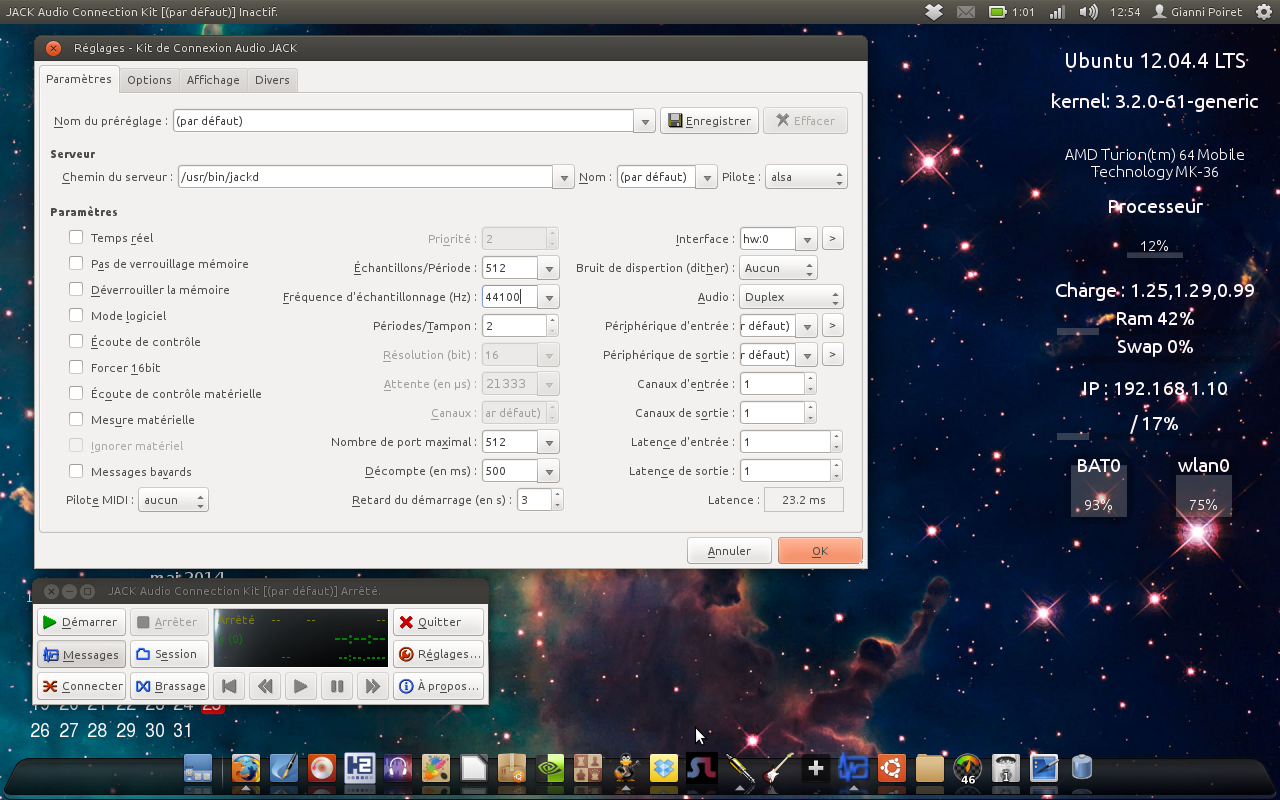Toggle the Forcer 16bit checkbox
1280x800 pixels.
[76, 367]
